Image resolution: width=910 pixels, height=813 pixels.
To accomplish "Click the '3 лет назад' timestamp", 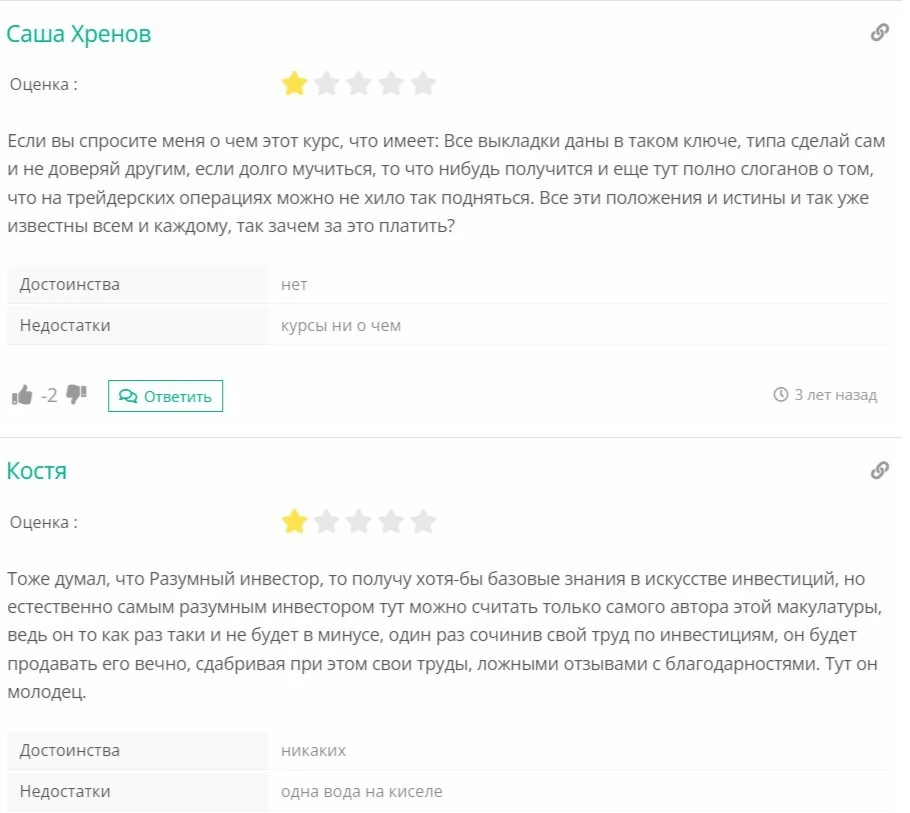I will point(835,395).
